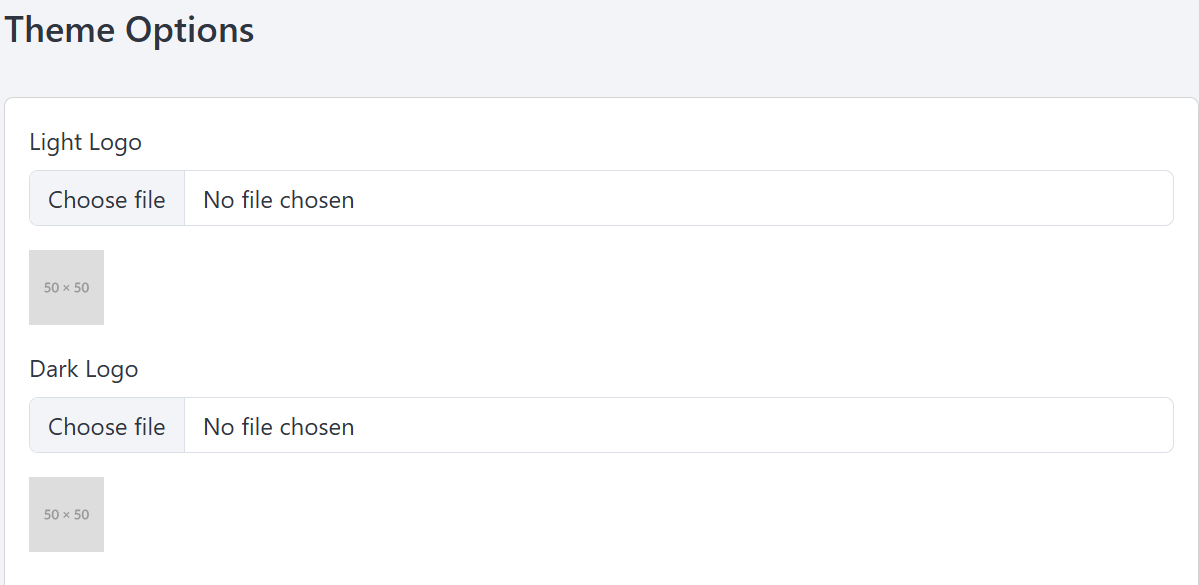Focus the Dark Logo file upload field

(601, 425)
